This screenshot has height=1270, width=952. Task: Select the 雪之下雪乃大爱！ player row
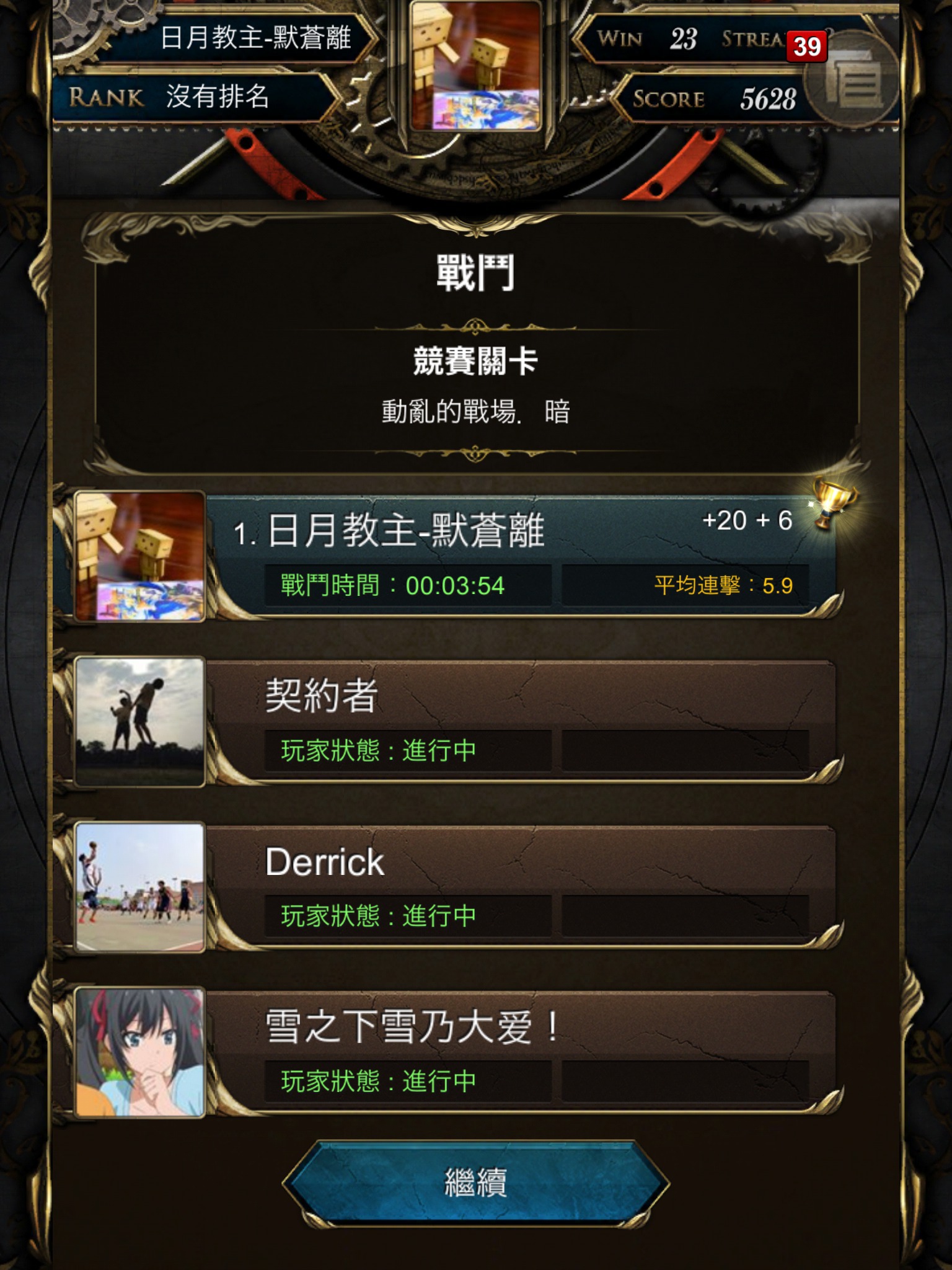(449, 1052)
